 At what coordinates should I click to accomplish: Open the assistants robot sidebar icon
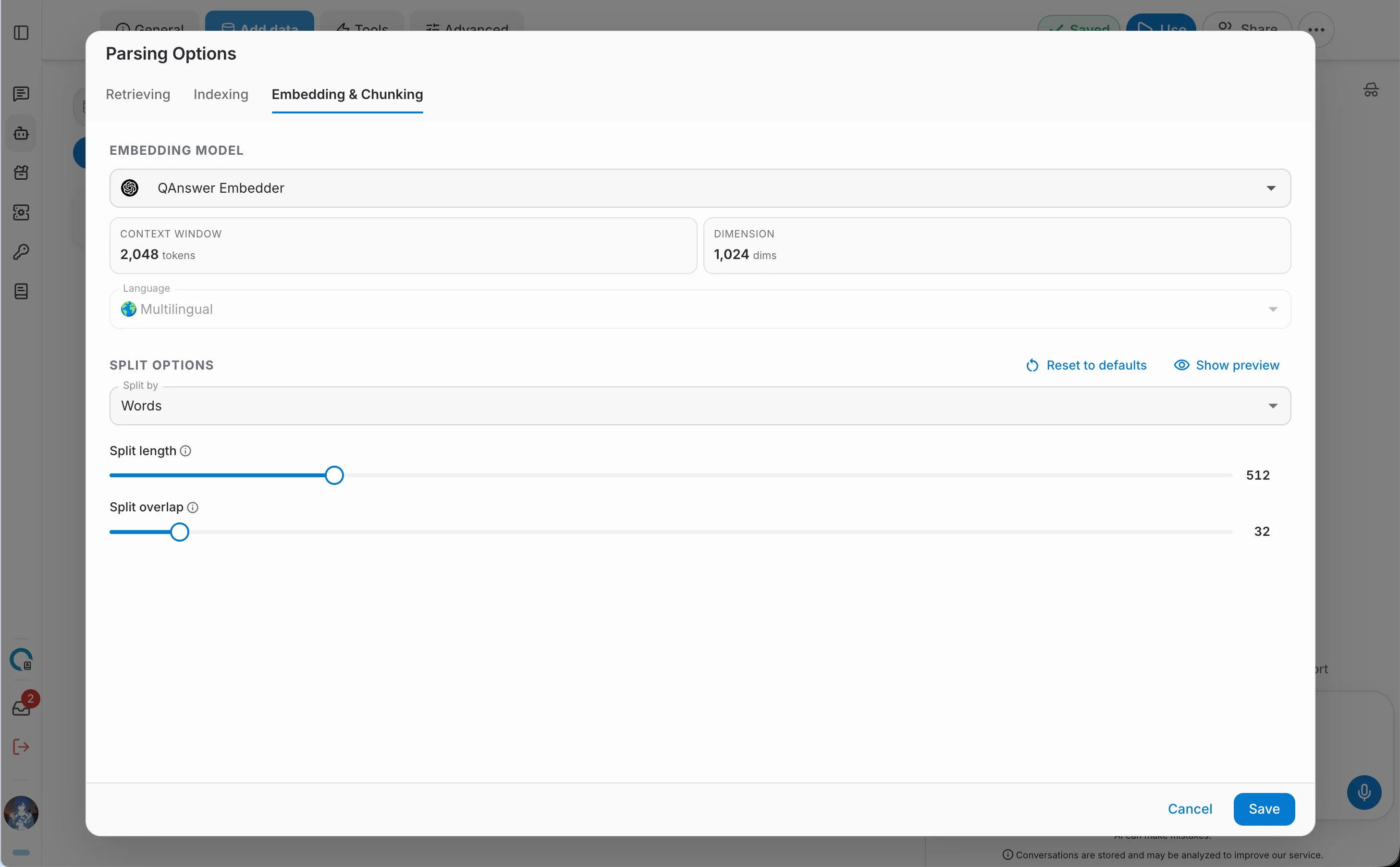[21, 134]
